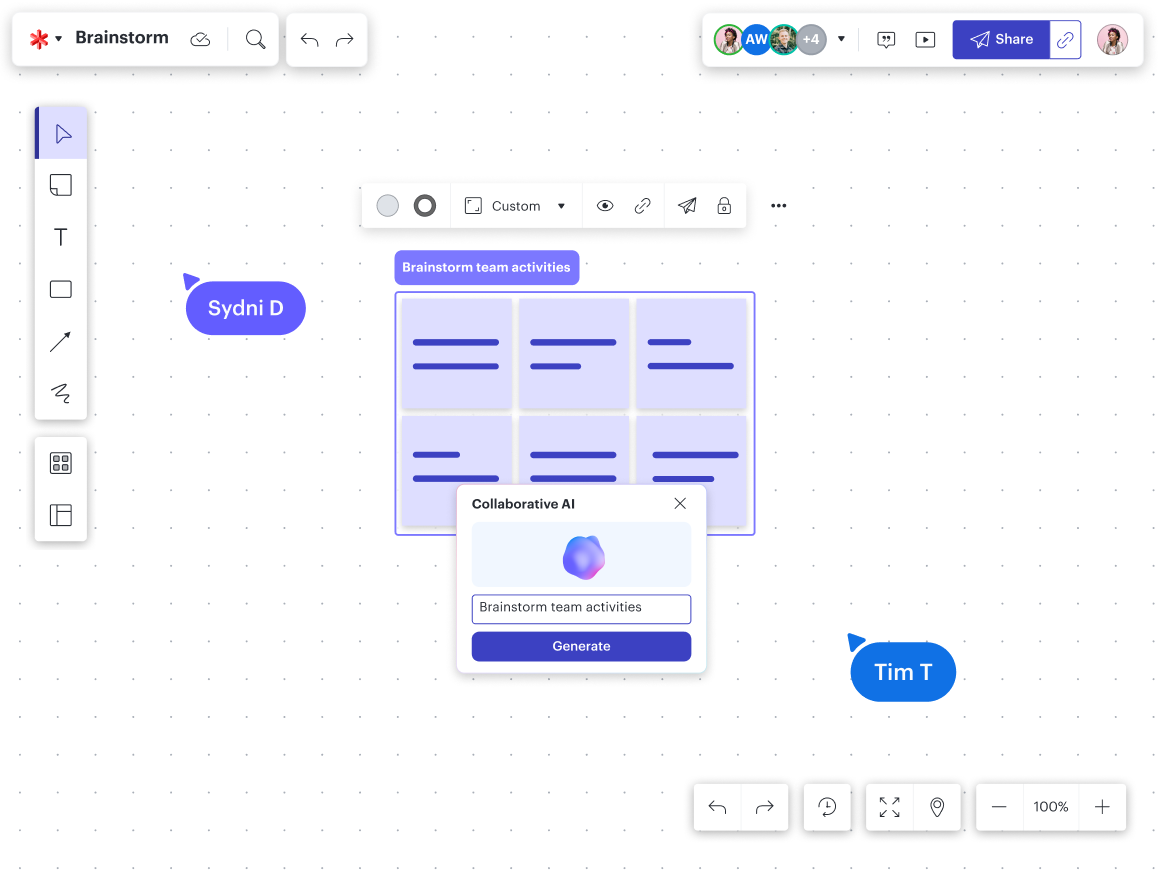1160x870 pixels.
Task: Toggle the frame lock icon
Action: (x=724, y=206)
